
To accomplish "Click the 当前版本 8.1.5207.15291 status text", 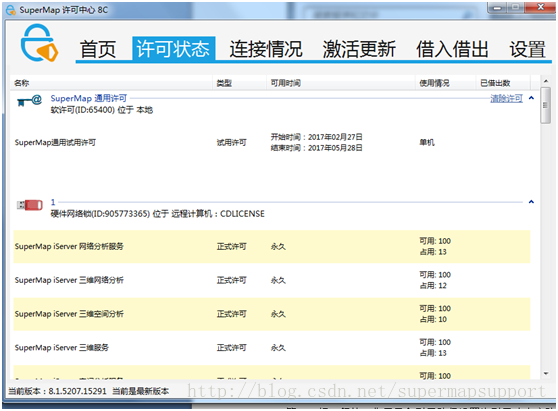I will [x=57, y=391].
